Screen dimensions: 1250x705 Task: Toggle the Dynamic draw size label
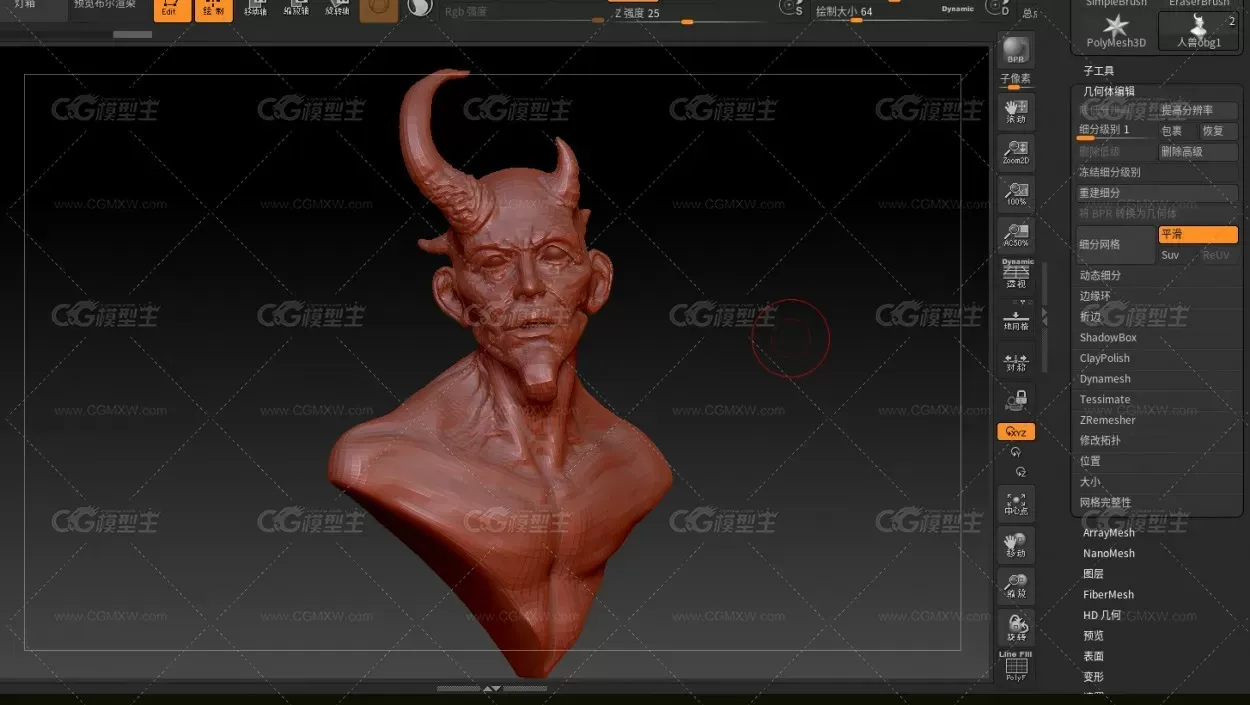(957, 9)
